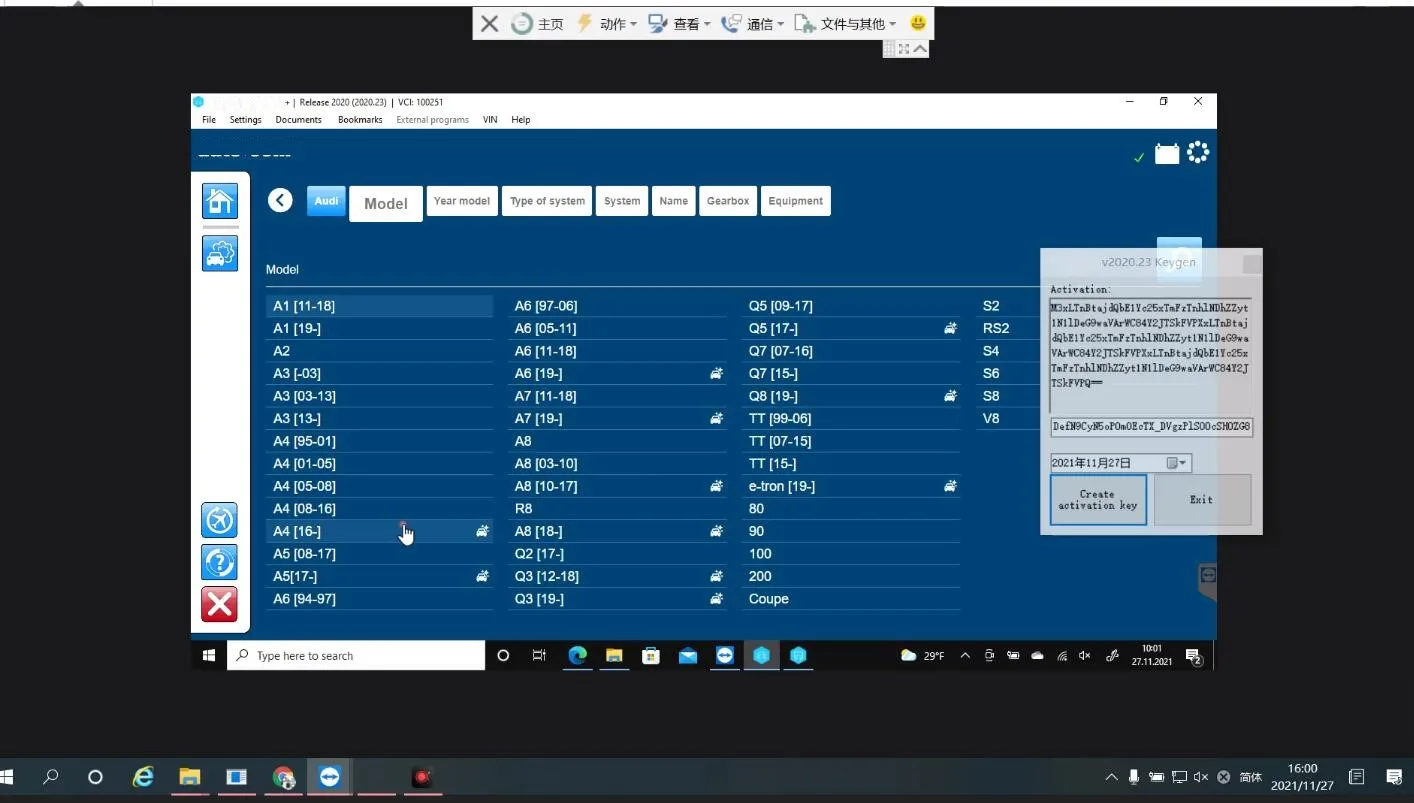Click the vehicle icon on the Q8 [19-] row
1414x803 pixels.
click(x=950, y=396)
